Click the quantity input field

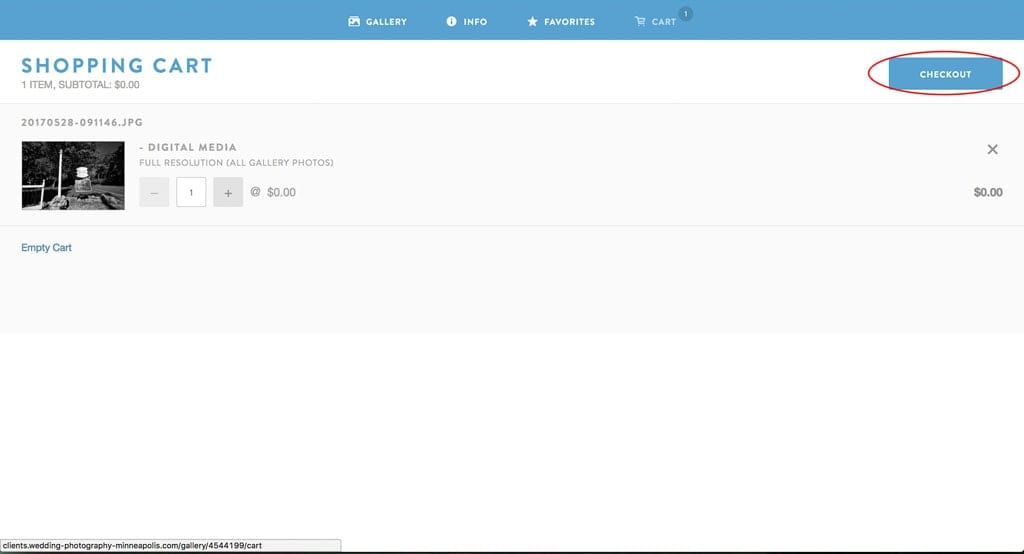[191, 192]
